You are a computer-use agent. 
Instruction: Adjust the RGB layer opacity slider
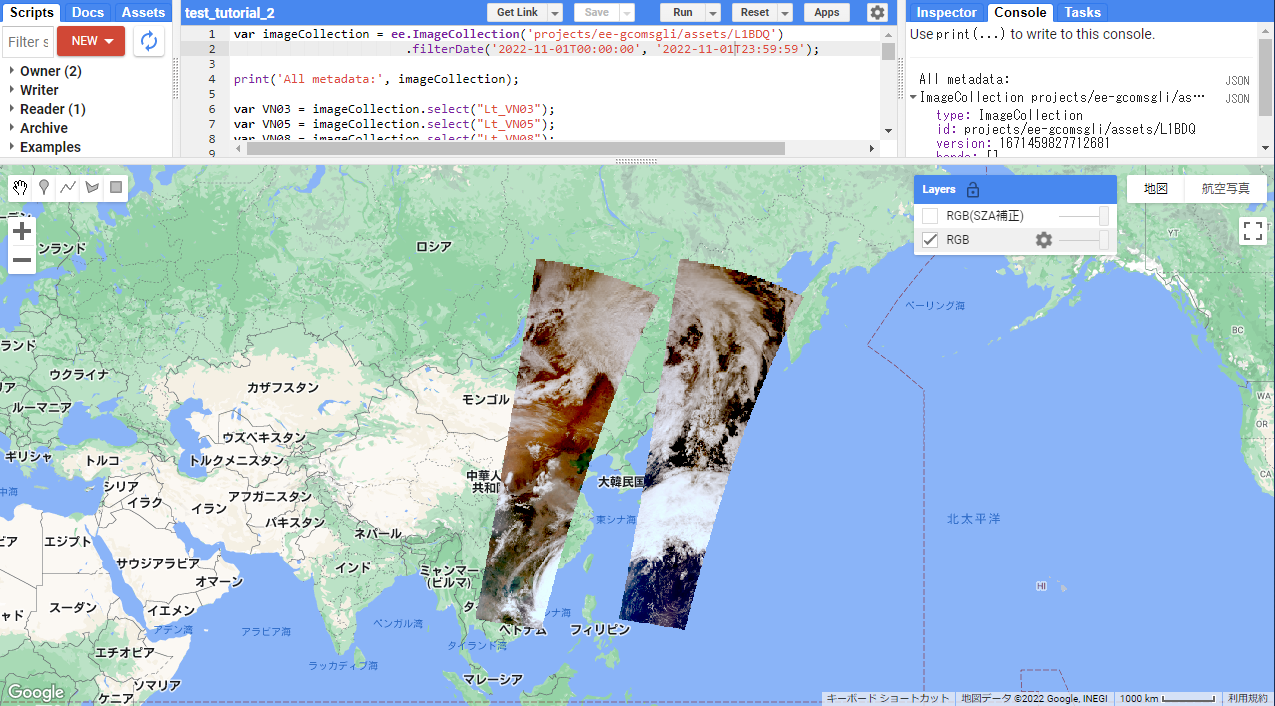coord(1084,240)
